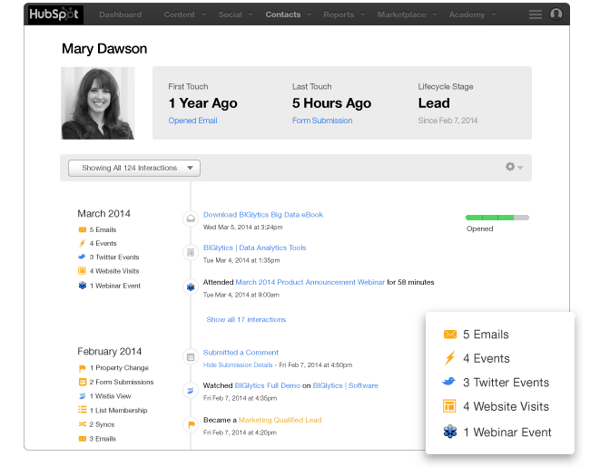The width and height of the screenshot is (590, 476).
Task: Click Show all 17 interactions
Action: (x=246, y=319)
